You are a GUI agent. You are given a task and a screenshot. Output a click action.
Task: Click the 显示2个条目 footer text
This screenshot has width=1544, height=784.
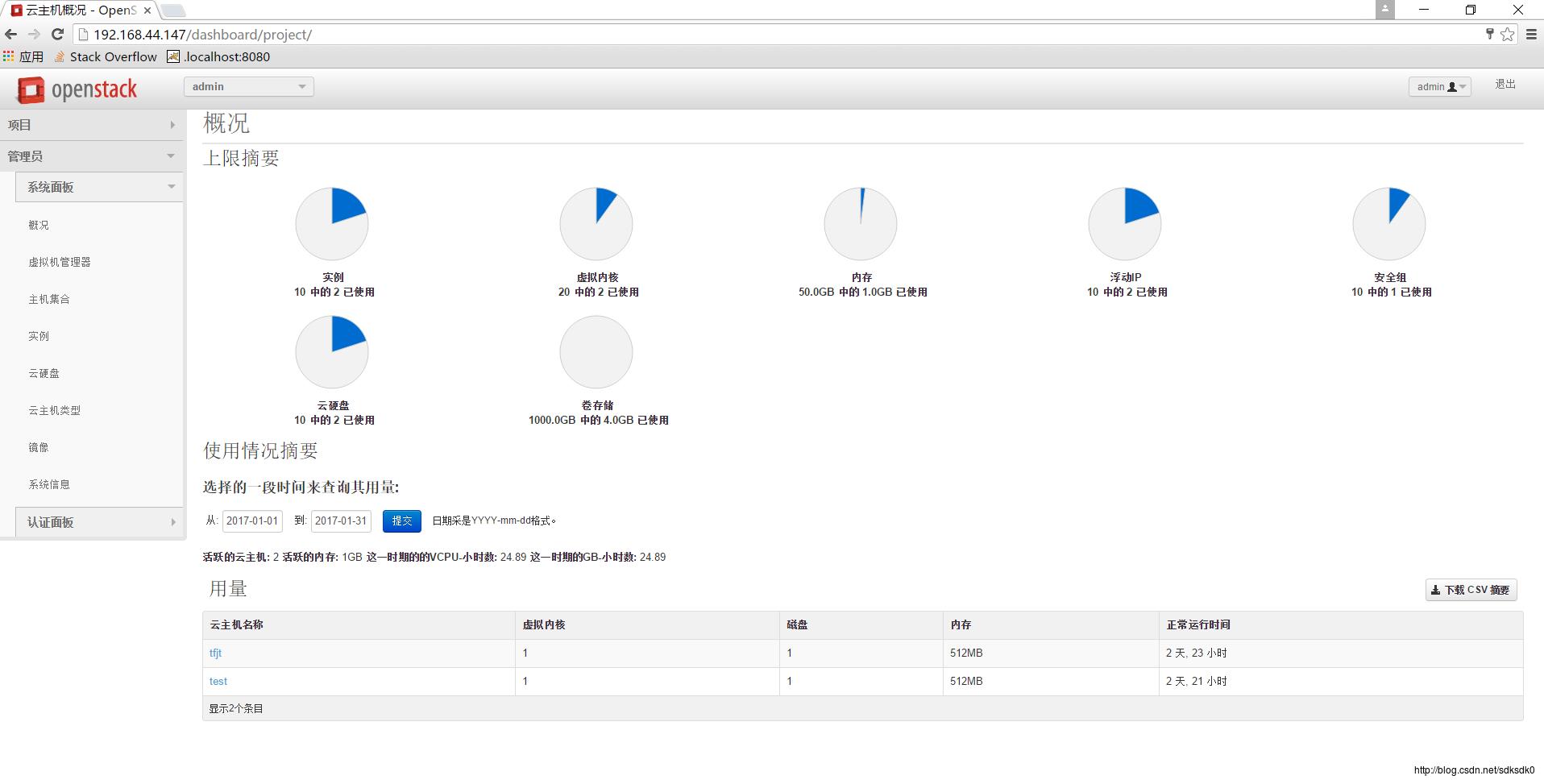(236, 708)
